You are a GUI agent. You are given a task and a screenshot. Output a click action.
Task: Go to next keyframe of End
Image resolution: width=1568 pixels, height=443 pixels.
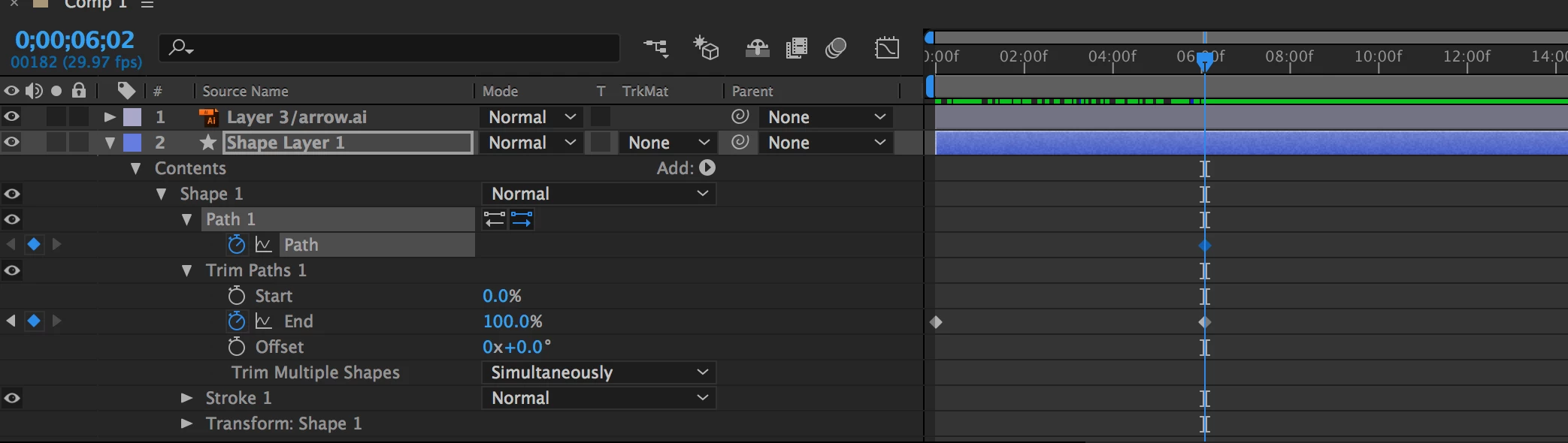(56, 321)
